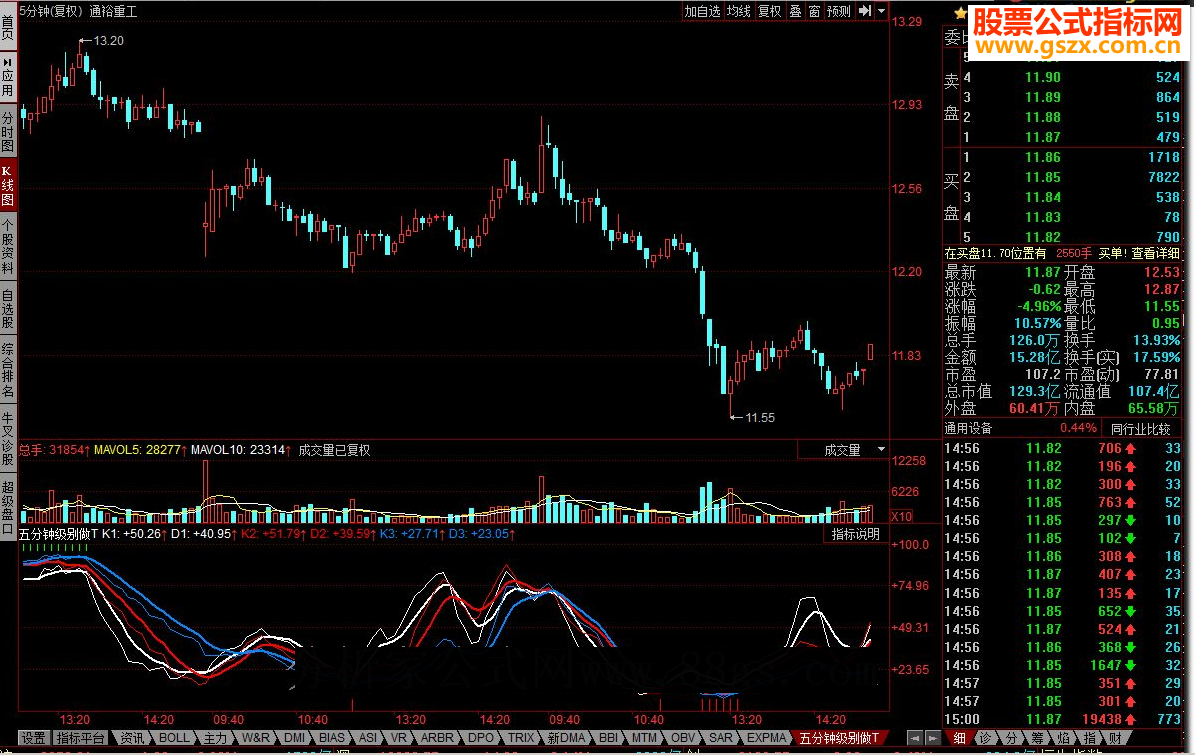Select the TRIX indicator tab
1195x755 pixels.
521,737
